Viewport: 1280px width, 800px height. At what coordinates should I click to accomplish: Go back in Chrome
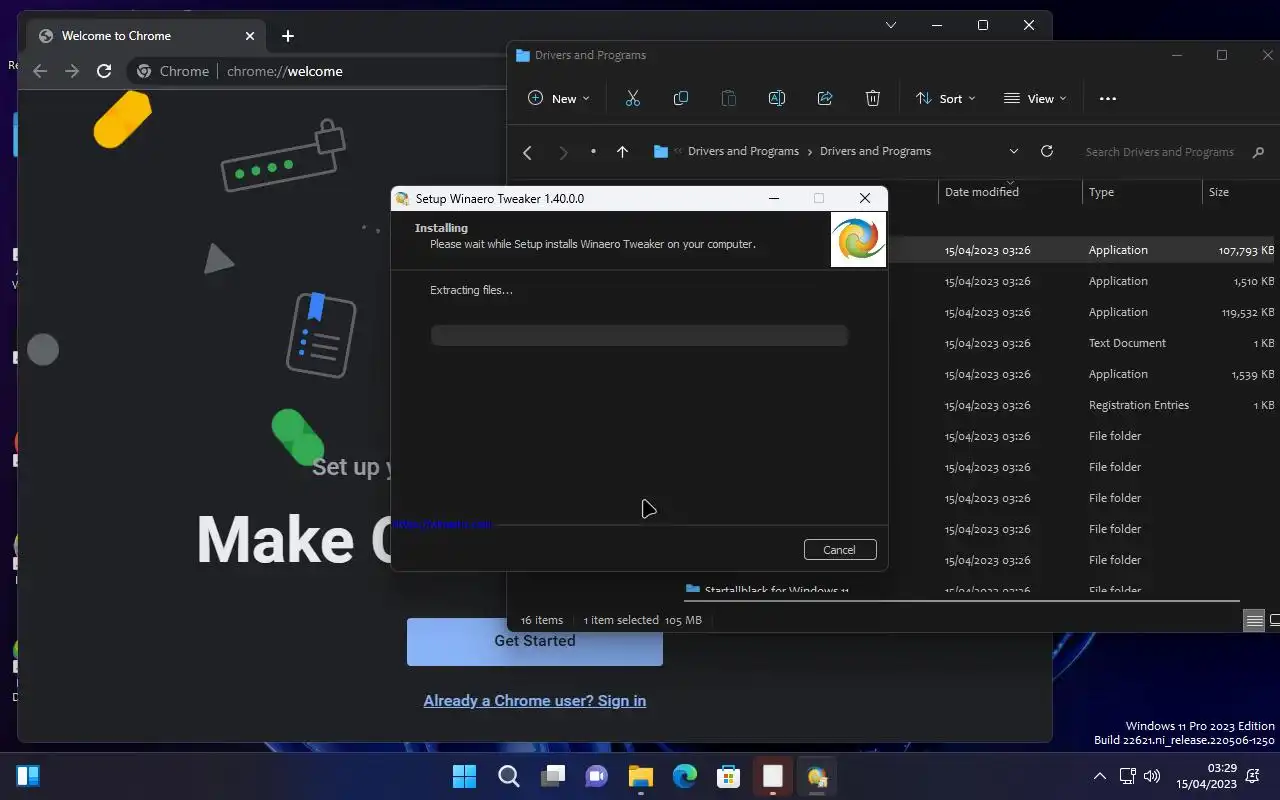40,71
